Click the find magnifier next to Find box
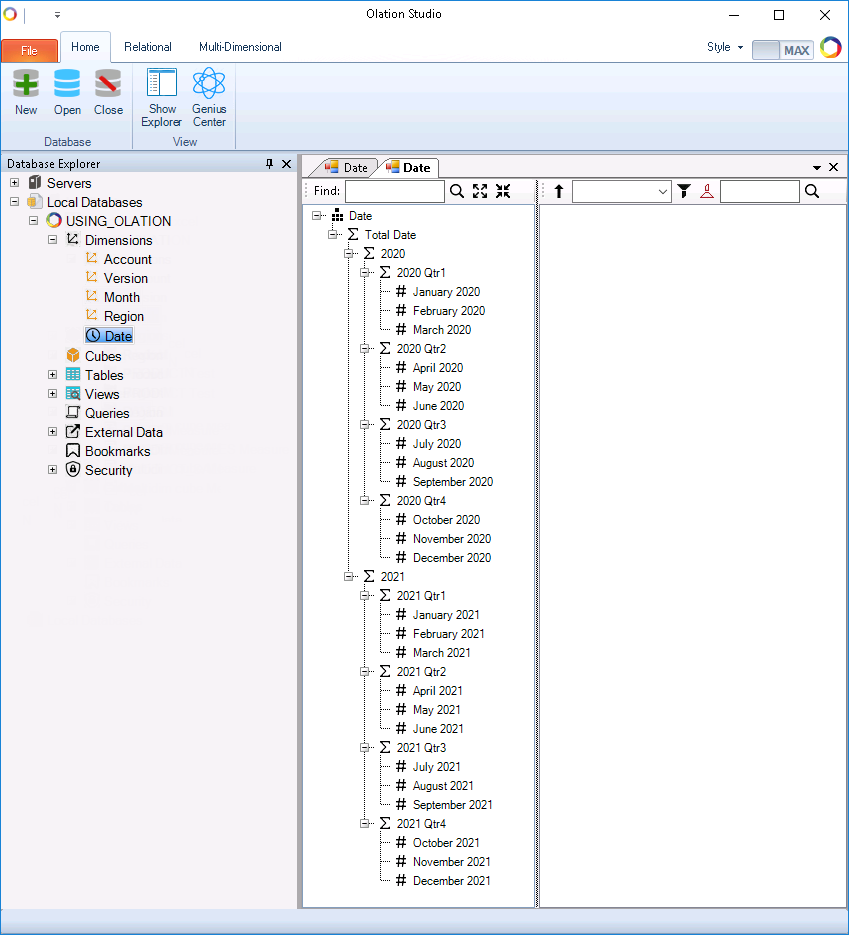Viewport: 849px width, 935px height. pos(457,191)
